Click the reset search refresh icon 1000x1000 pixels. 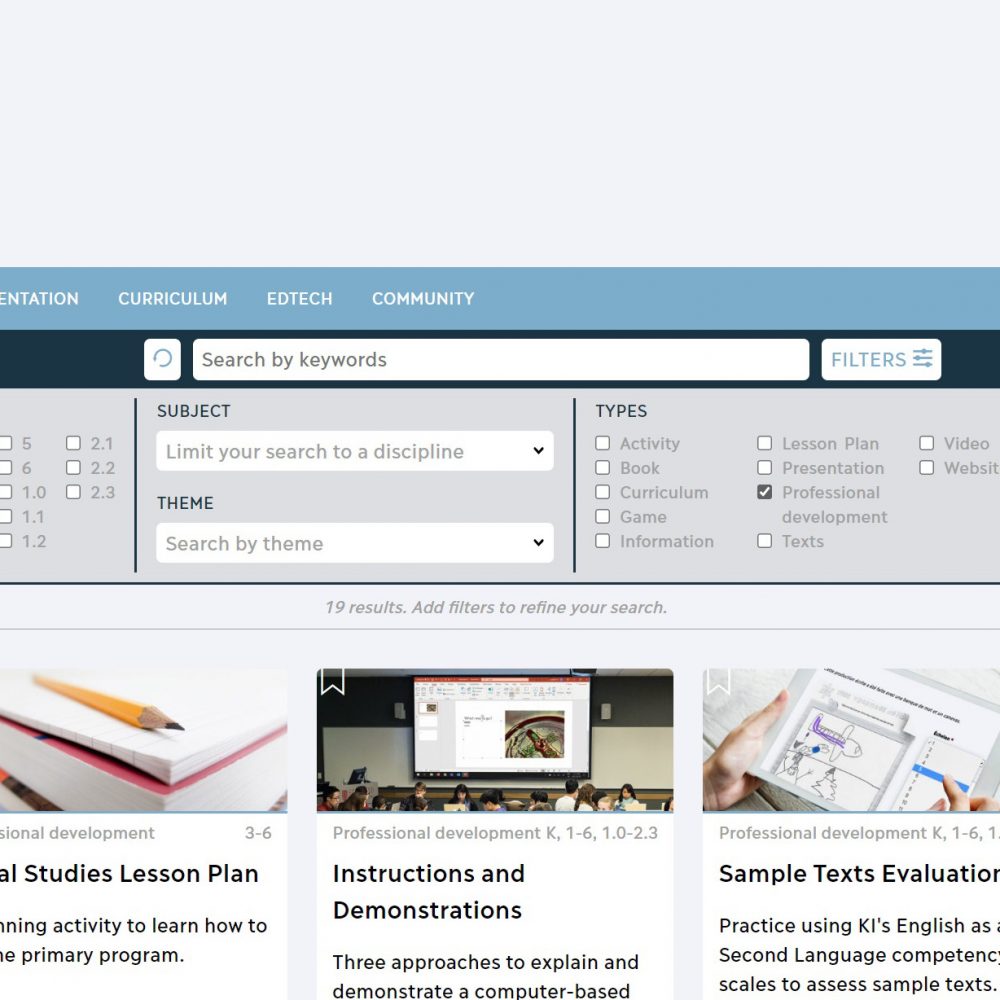[162, 359]
